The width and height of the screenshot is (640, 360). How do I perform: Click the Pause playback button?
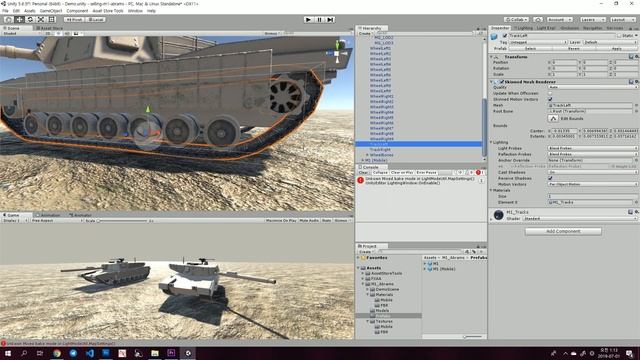click(x=320, y=19)
